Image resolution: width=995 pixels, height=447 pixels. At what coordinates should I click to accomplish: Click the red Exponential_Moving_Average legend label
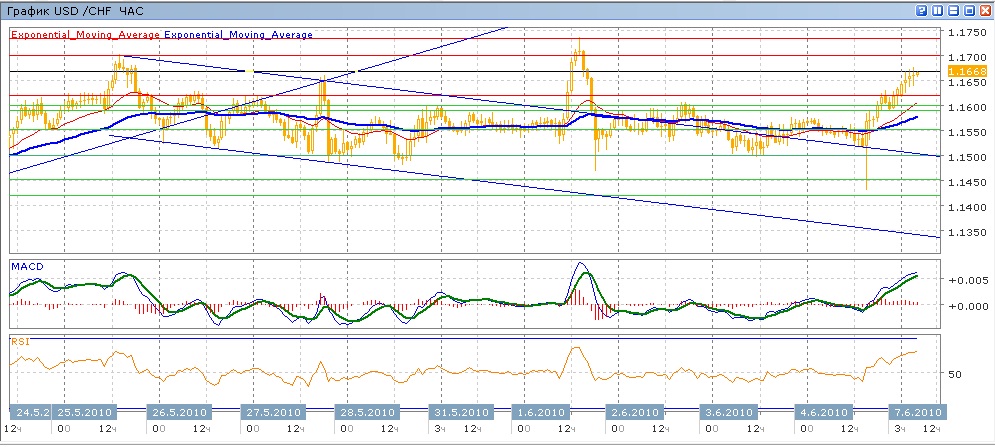[x=85, y=34]
